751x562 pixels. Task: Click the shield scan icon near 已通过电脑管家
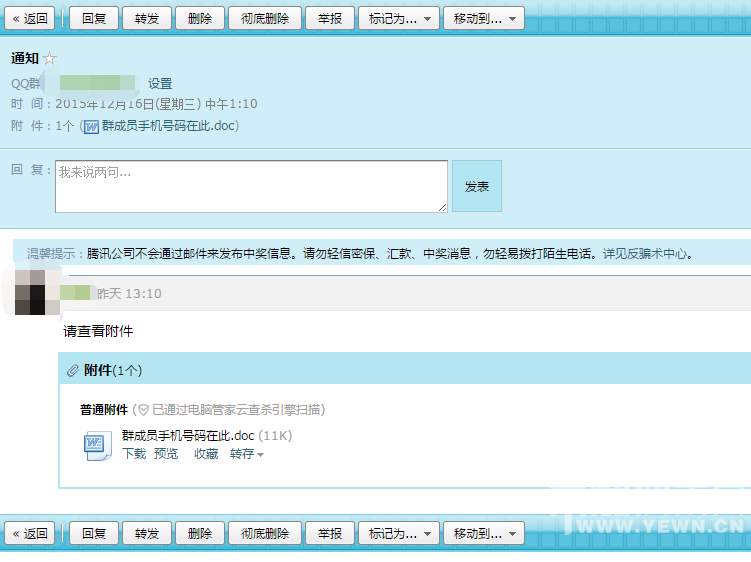pos(143,410)
